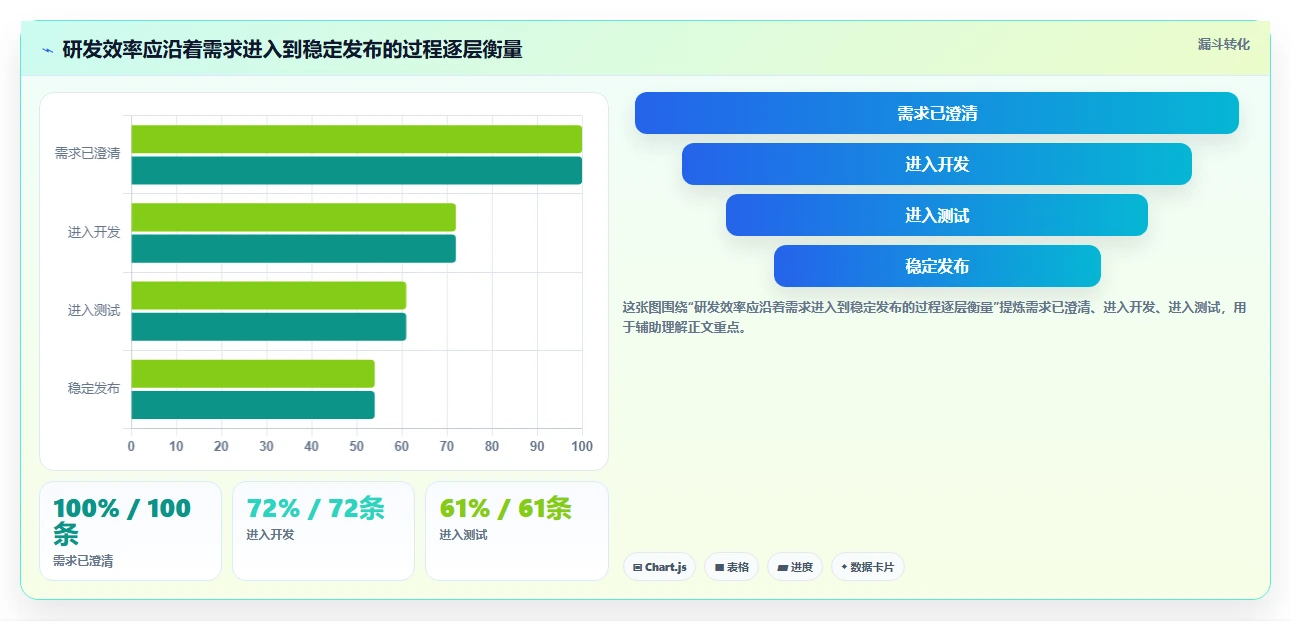The image size is (1291, 621).
Task: Click the 72% / 72条 stat card
Action: tap(323, 531)
